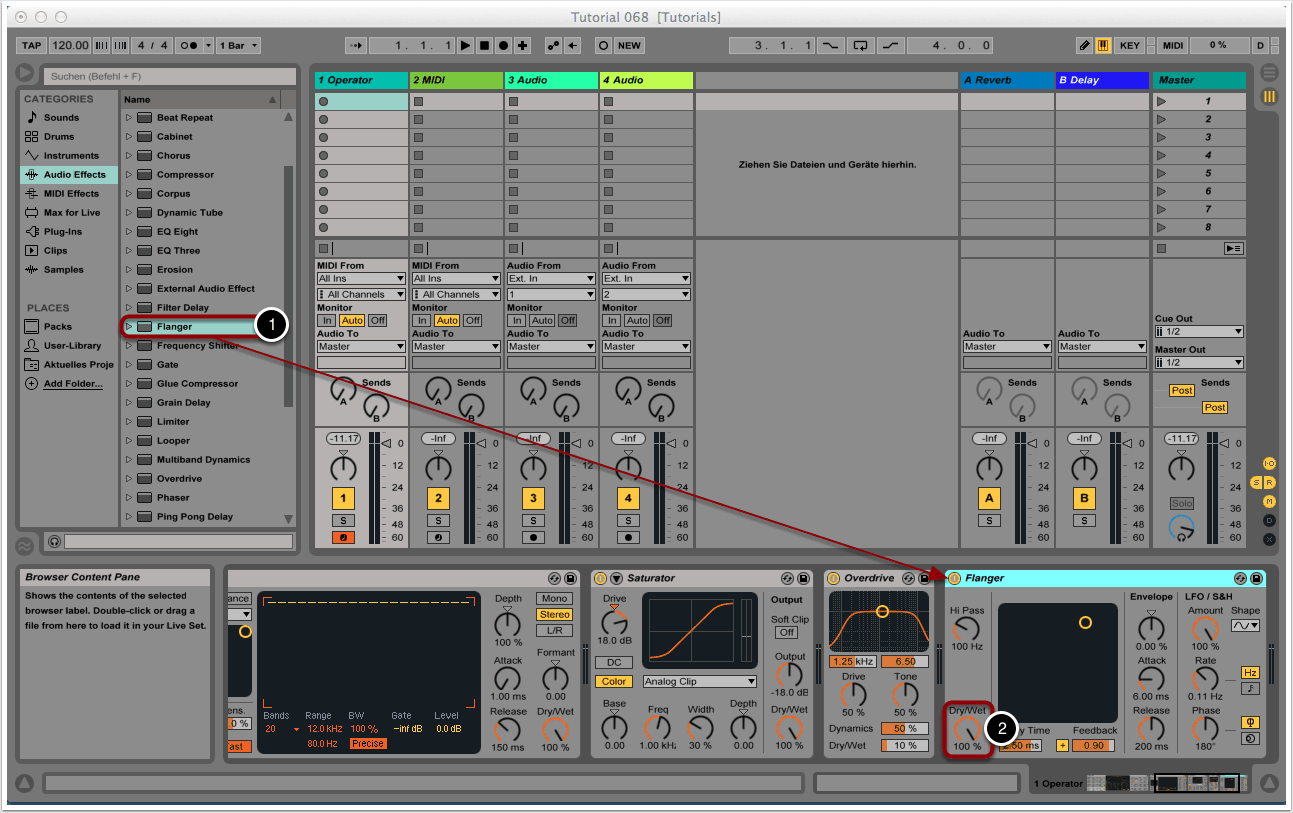
Task: Click the Record button in transport
Action: pos(503,46)
